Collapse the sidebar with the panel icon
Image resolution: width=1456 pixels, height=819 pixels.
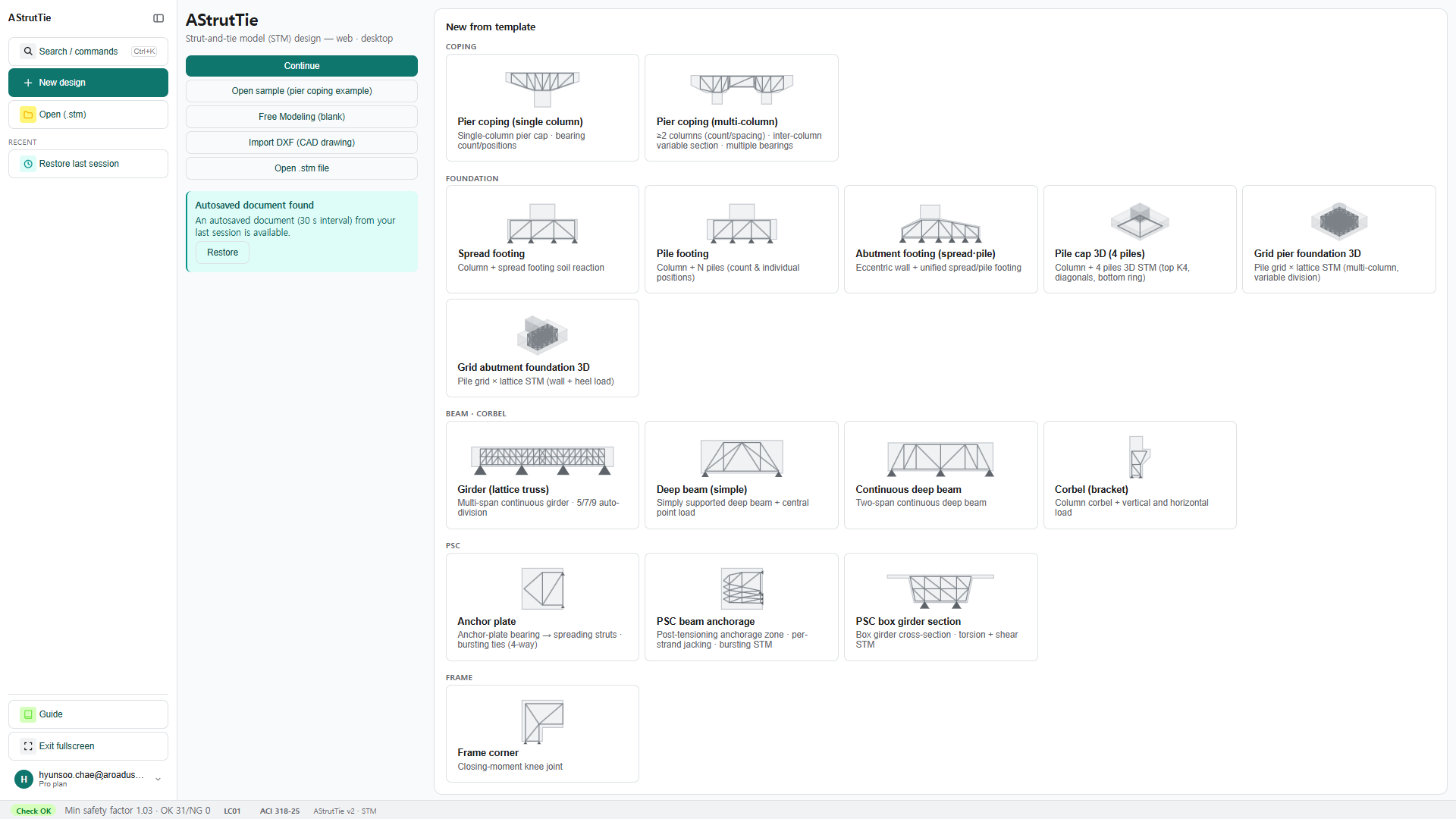point(158,18)
